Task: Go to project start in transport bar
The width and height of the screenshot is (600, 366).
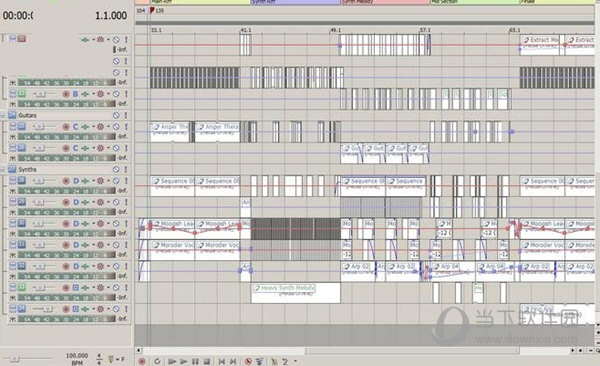Action: coord(222,361)
